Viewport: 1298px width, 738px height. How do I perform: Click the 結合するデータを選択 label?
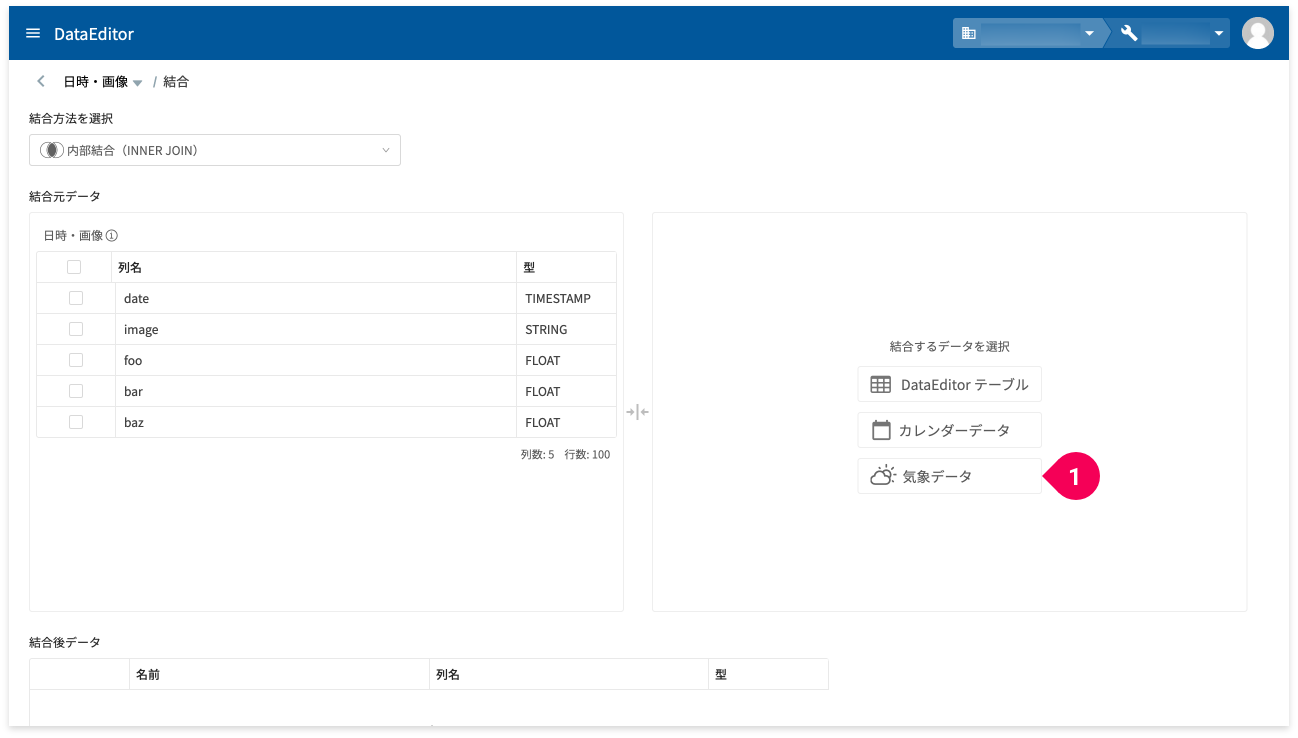tap(950, 346)
